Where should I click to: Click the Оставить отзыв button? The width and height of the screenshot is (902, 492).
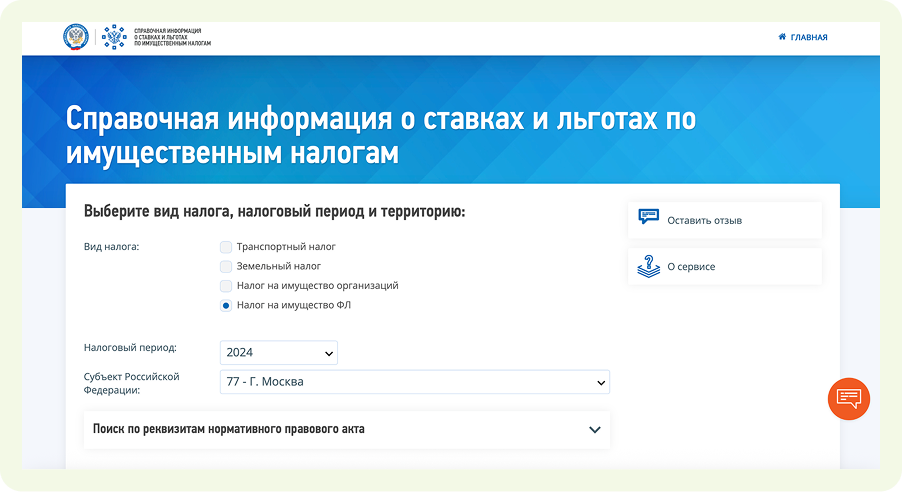(x=704, y=220)
